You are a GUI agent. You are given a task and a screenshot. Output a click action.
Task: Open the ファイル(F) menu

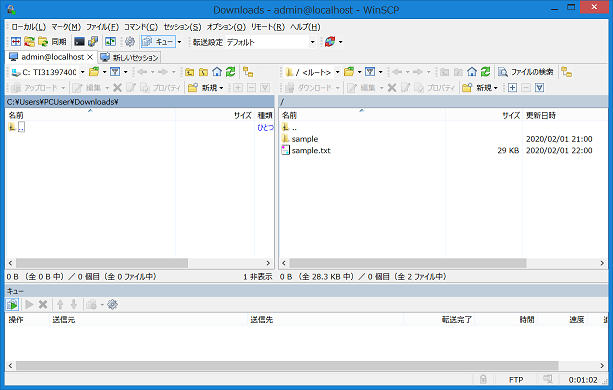102,27
